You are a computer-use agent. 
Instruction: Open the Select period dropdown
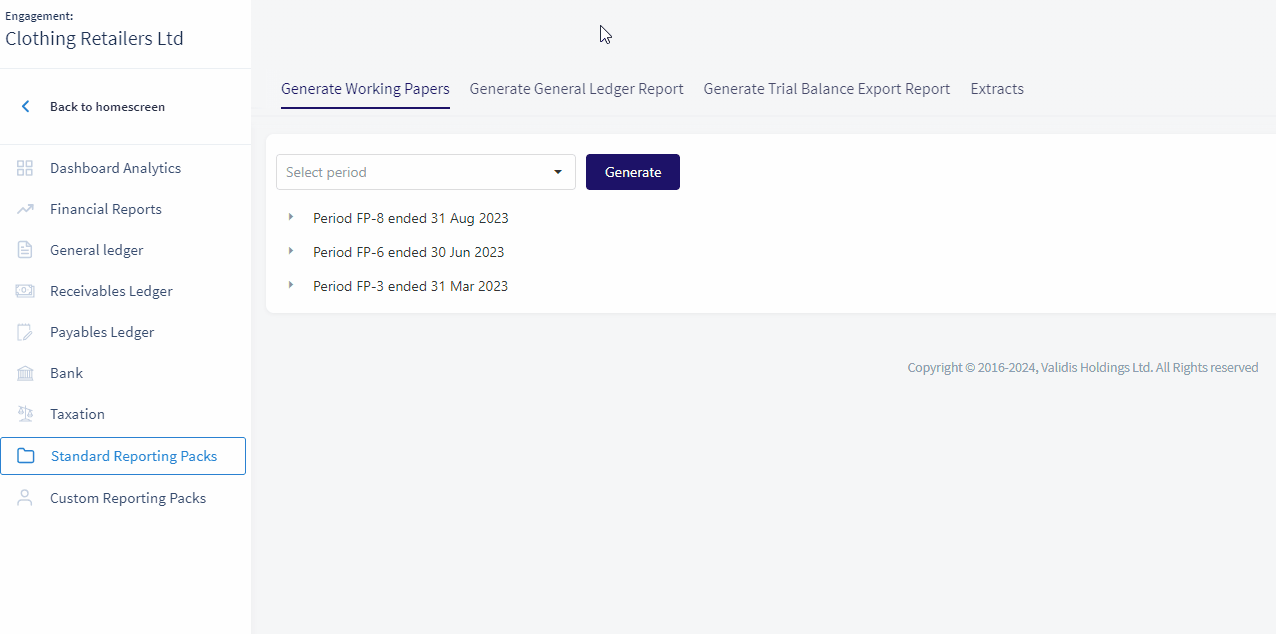click(425, 171)
